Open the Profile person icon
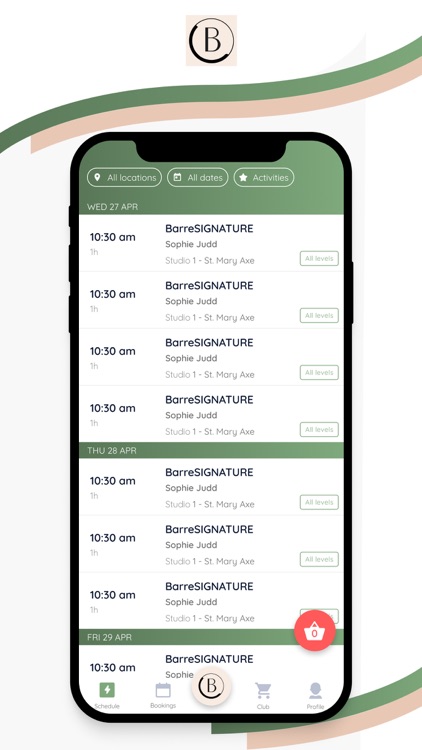The height and width of the screenshot is (750, 422). click(x=315, y=691)
